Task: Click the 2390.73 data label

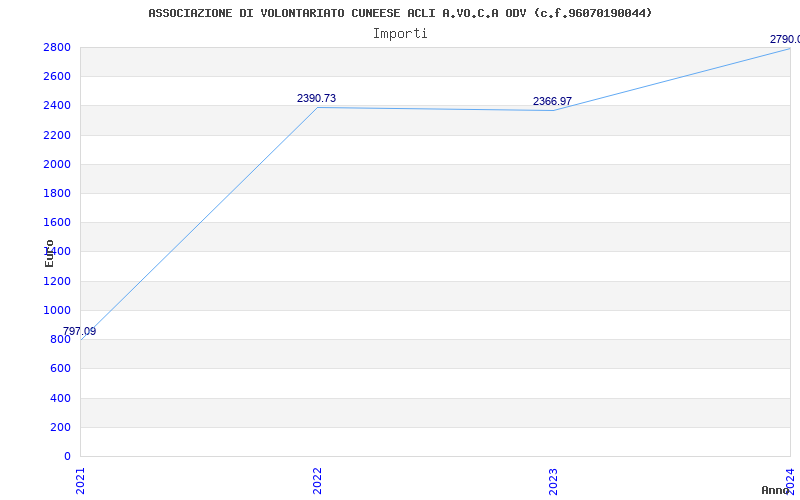Action: tap(316, 98)
